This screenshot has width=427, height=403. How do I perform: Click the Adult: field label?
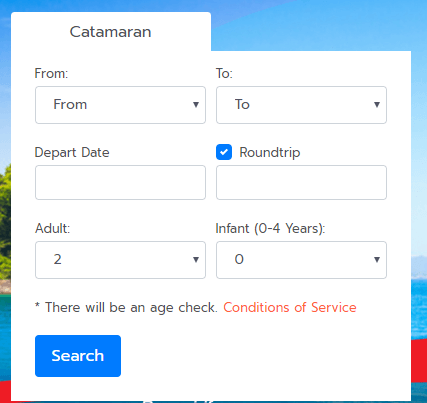click(53, 228)
